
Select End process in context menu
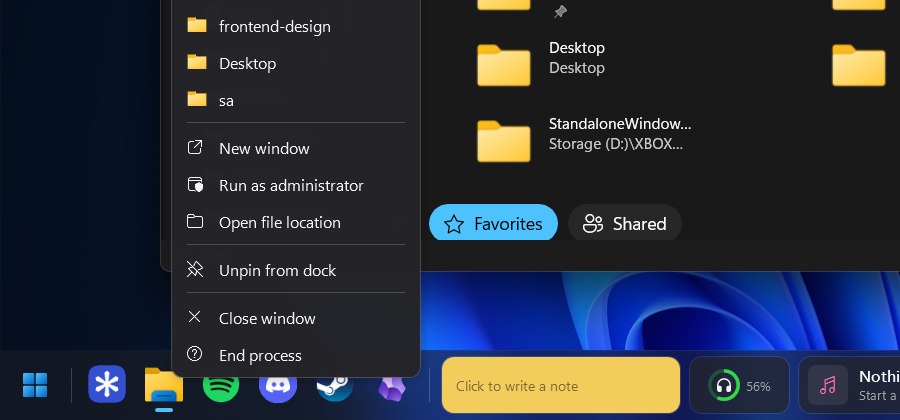pyautogui.click(x=296, y=355)
